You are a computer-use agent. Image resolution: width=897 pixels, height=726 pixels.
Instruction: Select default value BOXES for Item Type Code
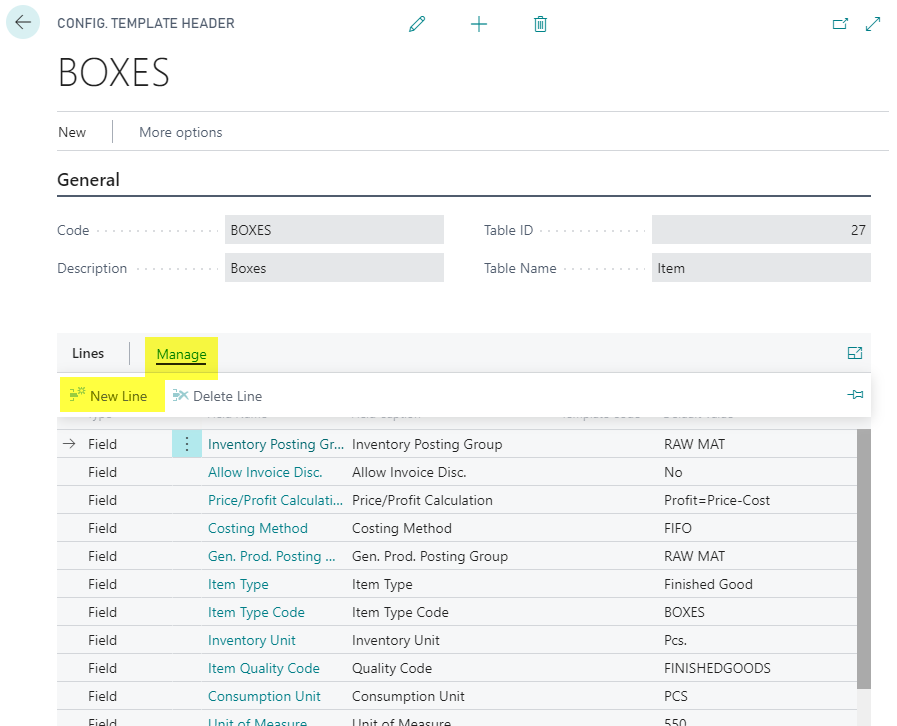[684, 613]
